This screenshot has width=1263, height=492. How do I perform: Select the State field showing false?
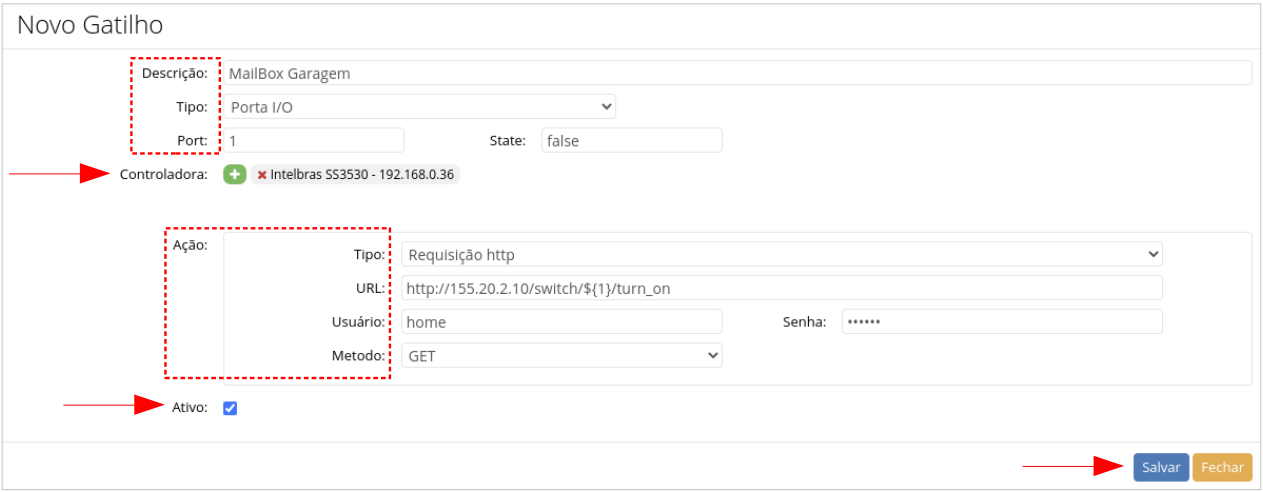[631, 141]
